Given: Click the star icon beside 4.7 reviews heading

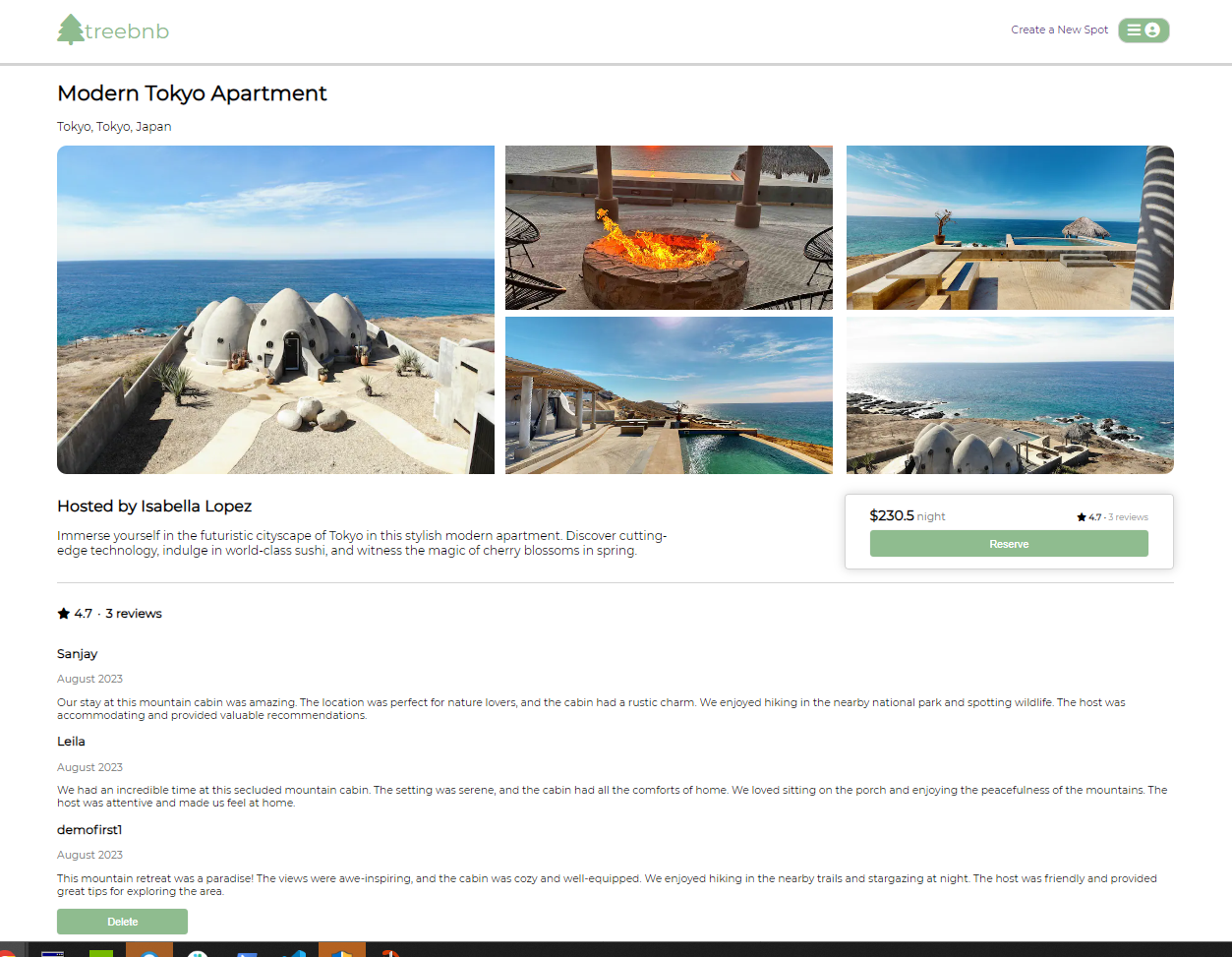Looking at the screenshot, I should (64, 614).
